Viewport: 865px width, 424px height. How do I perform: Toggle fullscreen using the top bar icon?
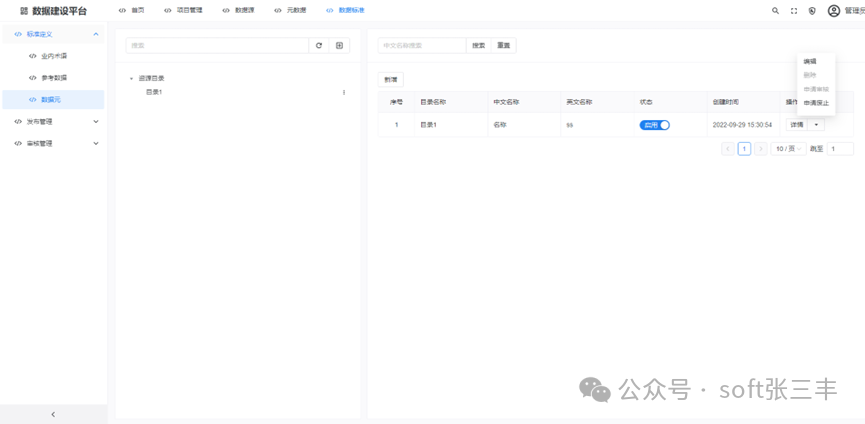794,10
